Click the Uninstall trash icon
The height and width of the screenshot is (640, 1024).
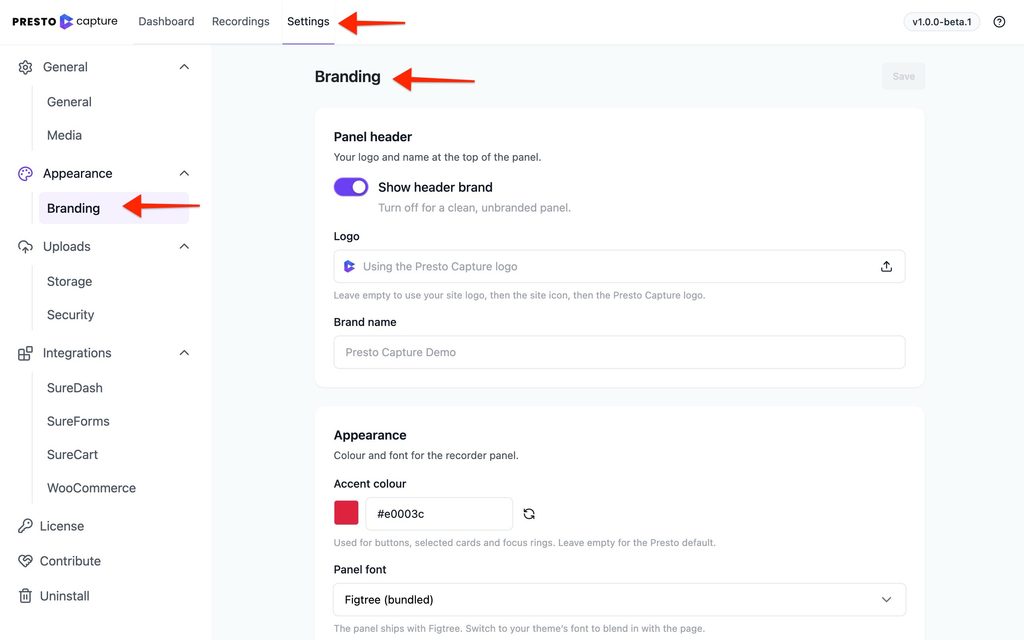25,596
